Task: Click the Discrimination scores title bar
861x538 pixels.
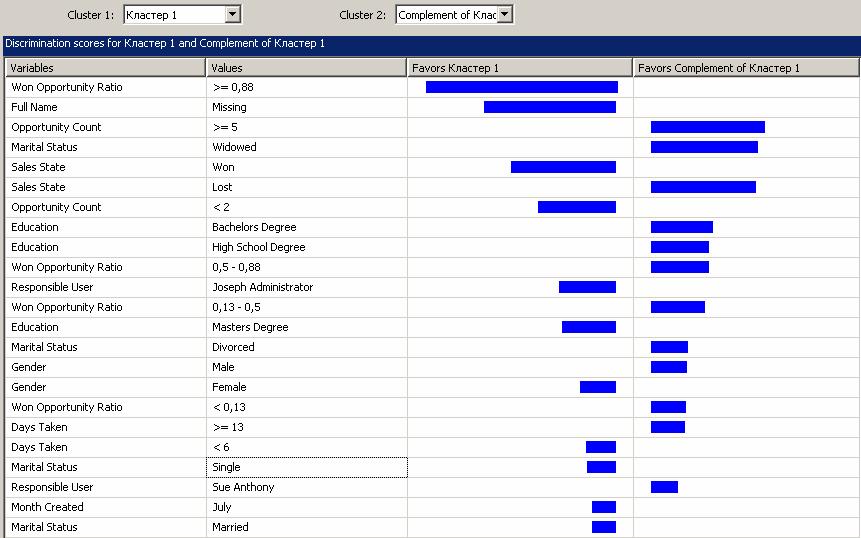Action: 432,44
